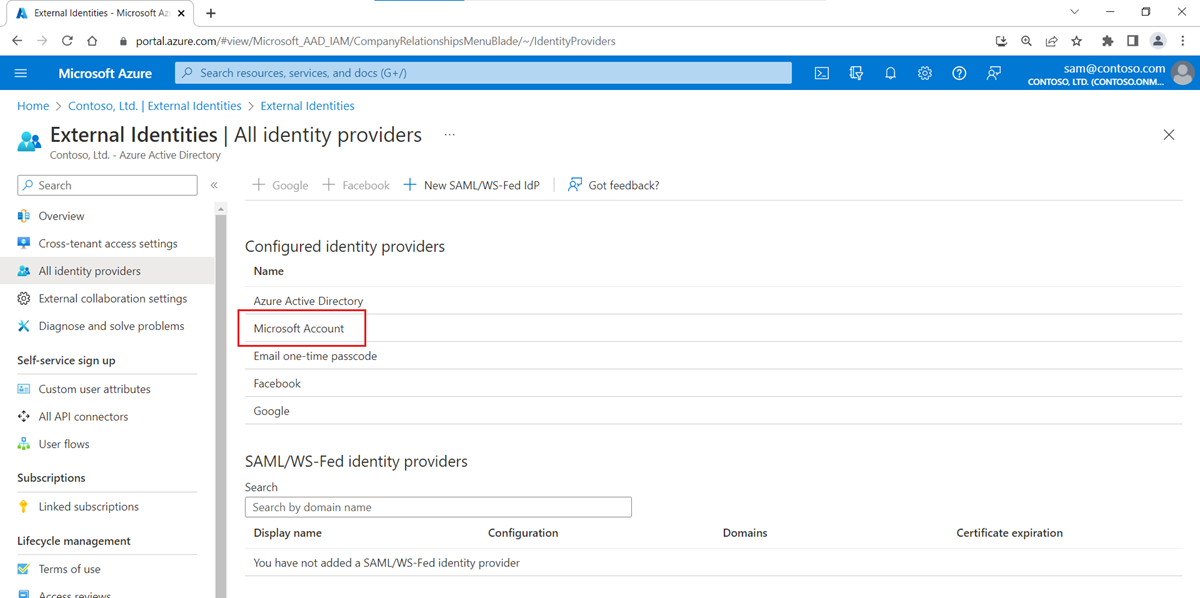Open the browser profile icon

(1158, 41)
